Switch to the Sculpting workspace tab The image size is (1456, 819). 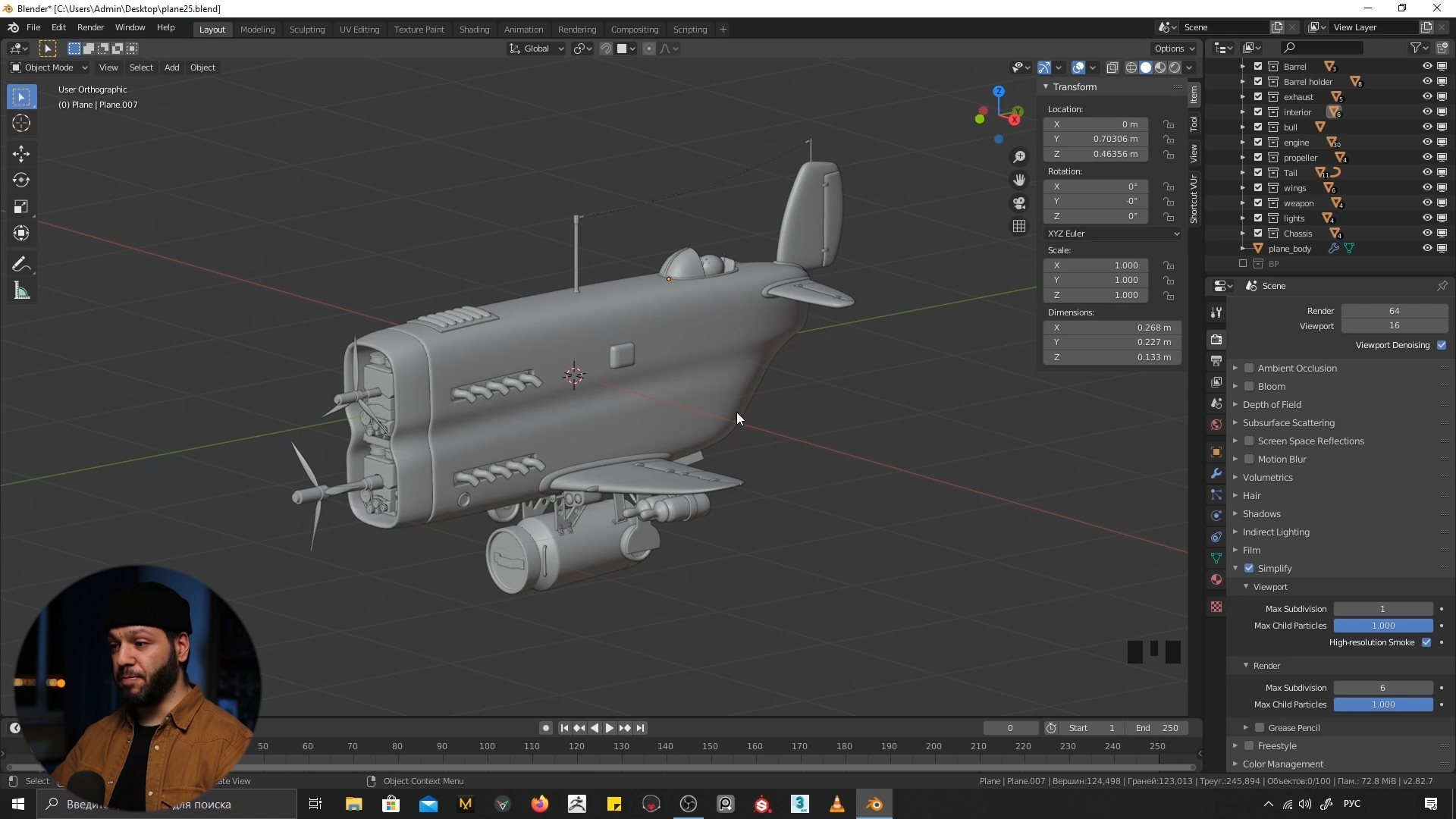point(306,30)
